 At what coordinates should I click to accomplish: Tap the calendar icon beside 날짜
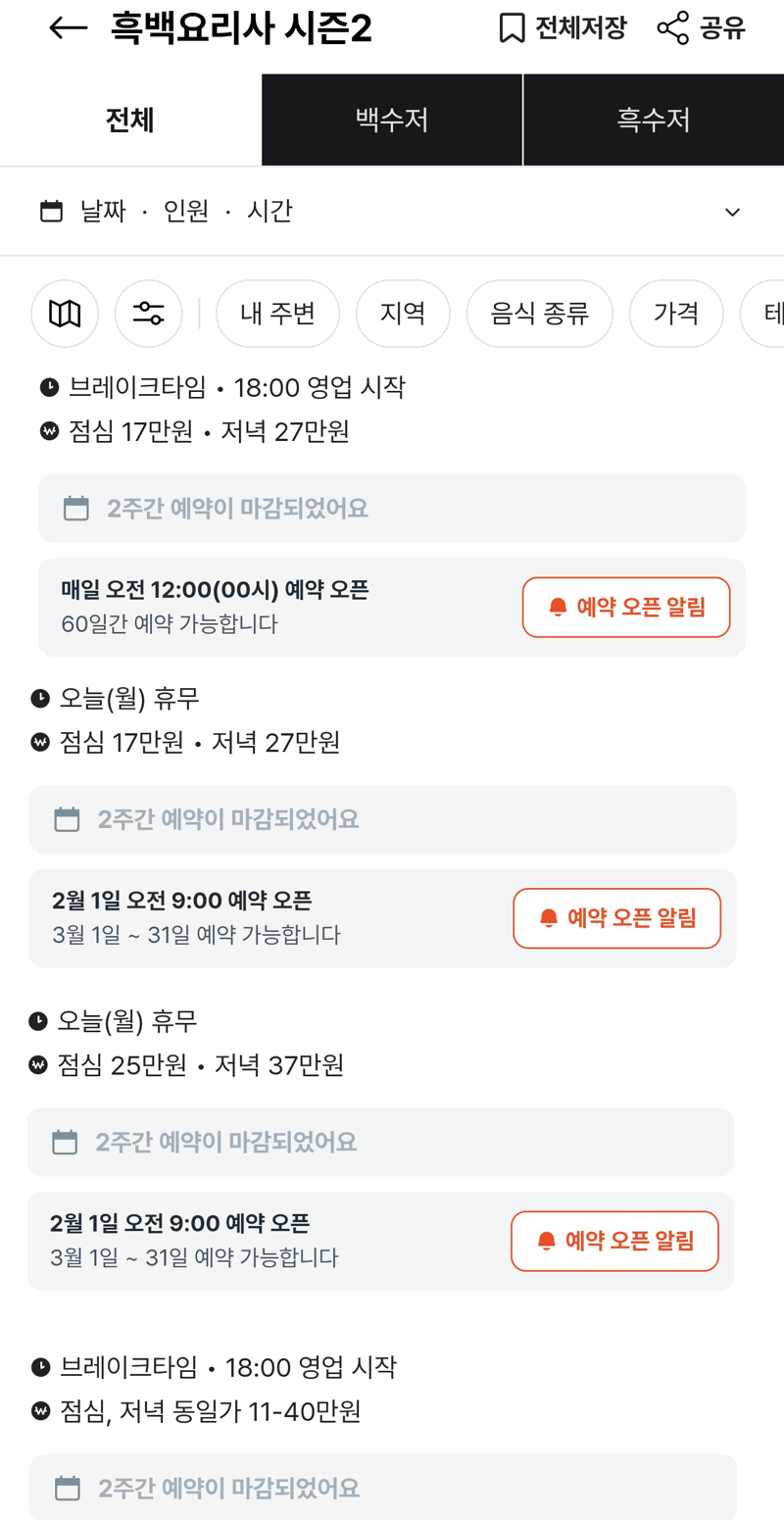(51, 211)
